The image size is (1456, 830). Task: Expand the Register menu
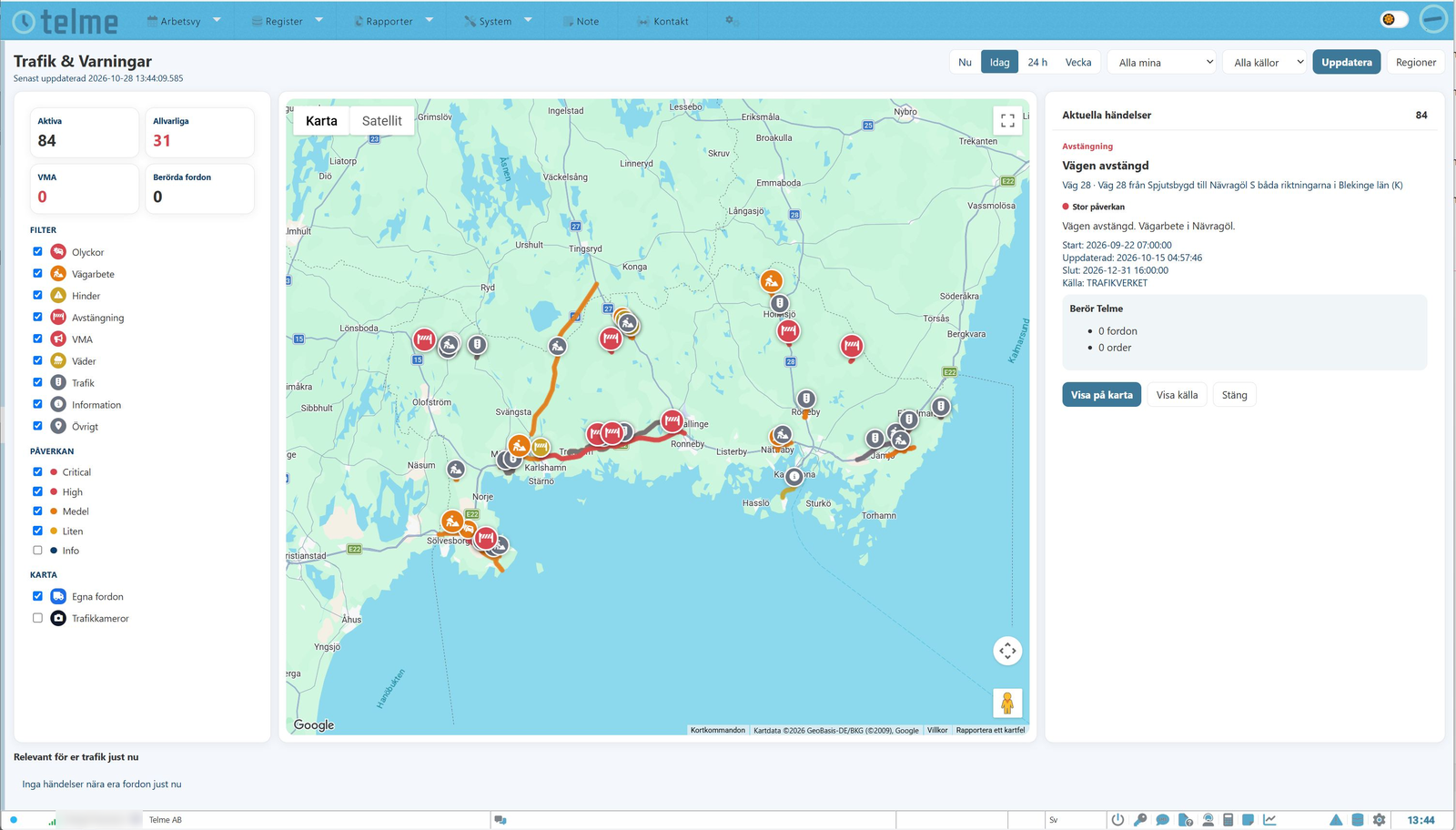click(288, 21)
